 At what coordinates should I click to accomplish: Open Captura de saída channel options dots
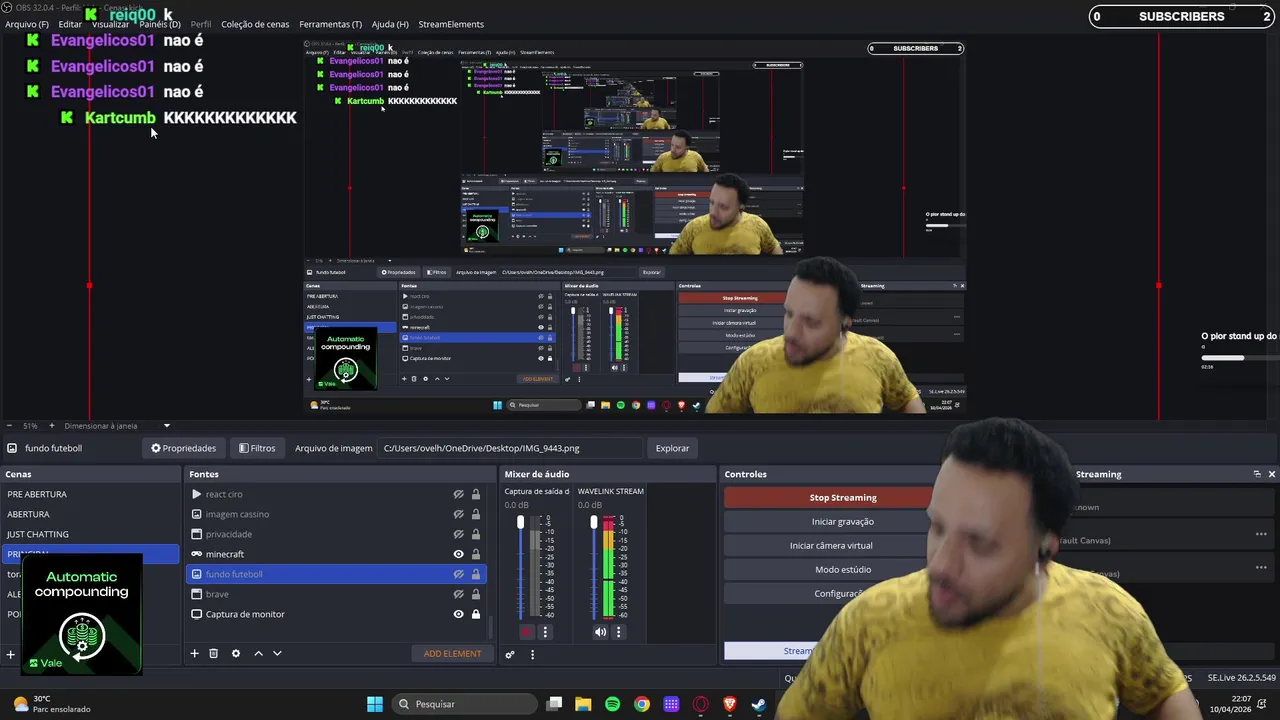click(545, 632)
